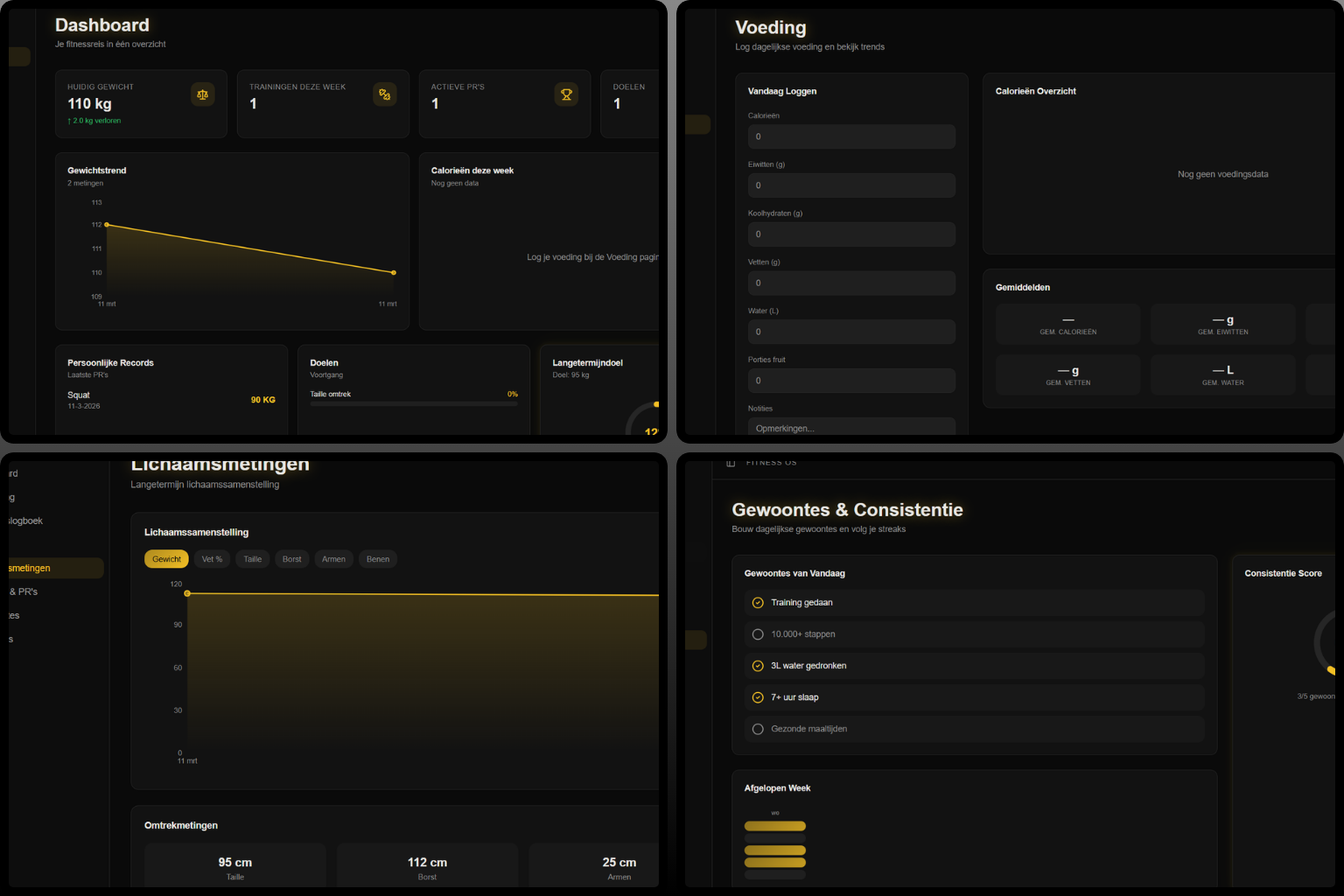Click the Consistentie Score ring gauge
Viewport: 1344px width, 896px height.
pos(1324,643)
